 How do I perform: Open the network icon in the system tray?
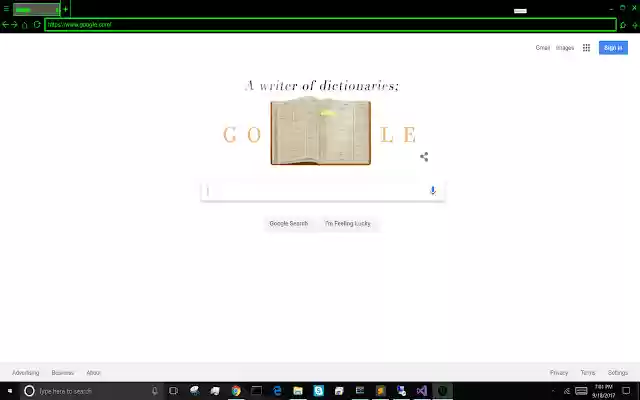click(567, 391)
